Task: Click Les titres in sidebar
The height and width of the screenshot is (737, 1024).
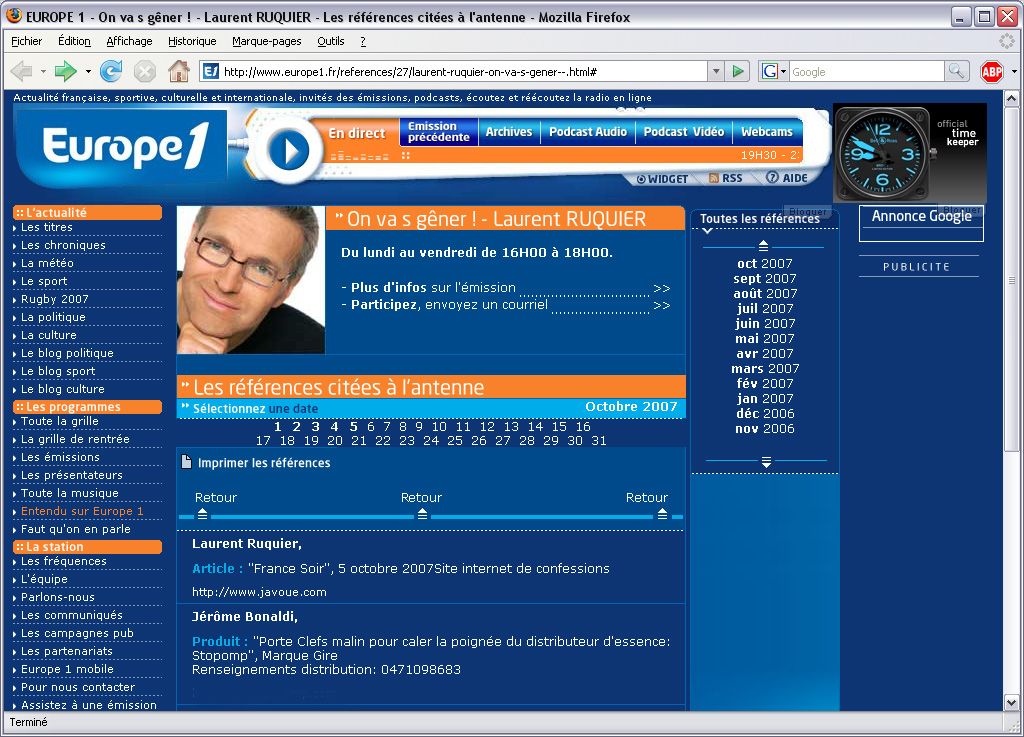Action: [x=46, y=227]
